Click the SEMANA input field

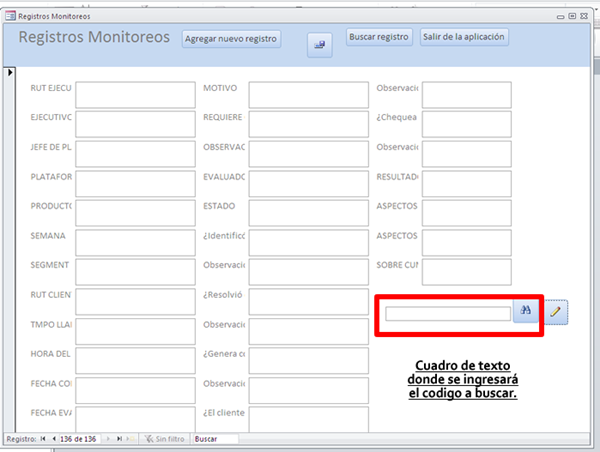tap(135, 242)
